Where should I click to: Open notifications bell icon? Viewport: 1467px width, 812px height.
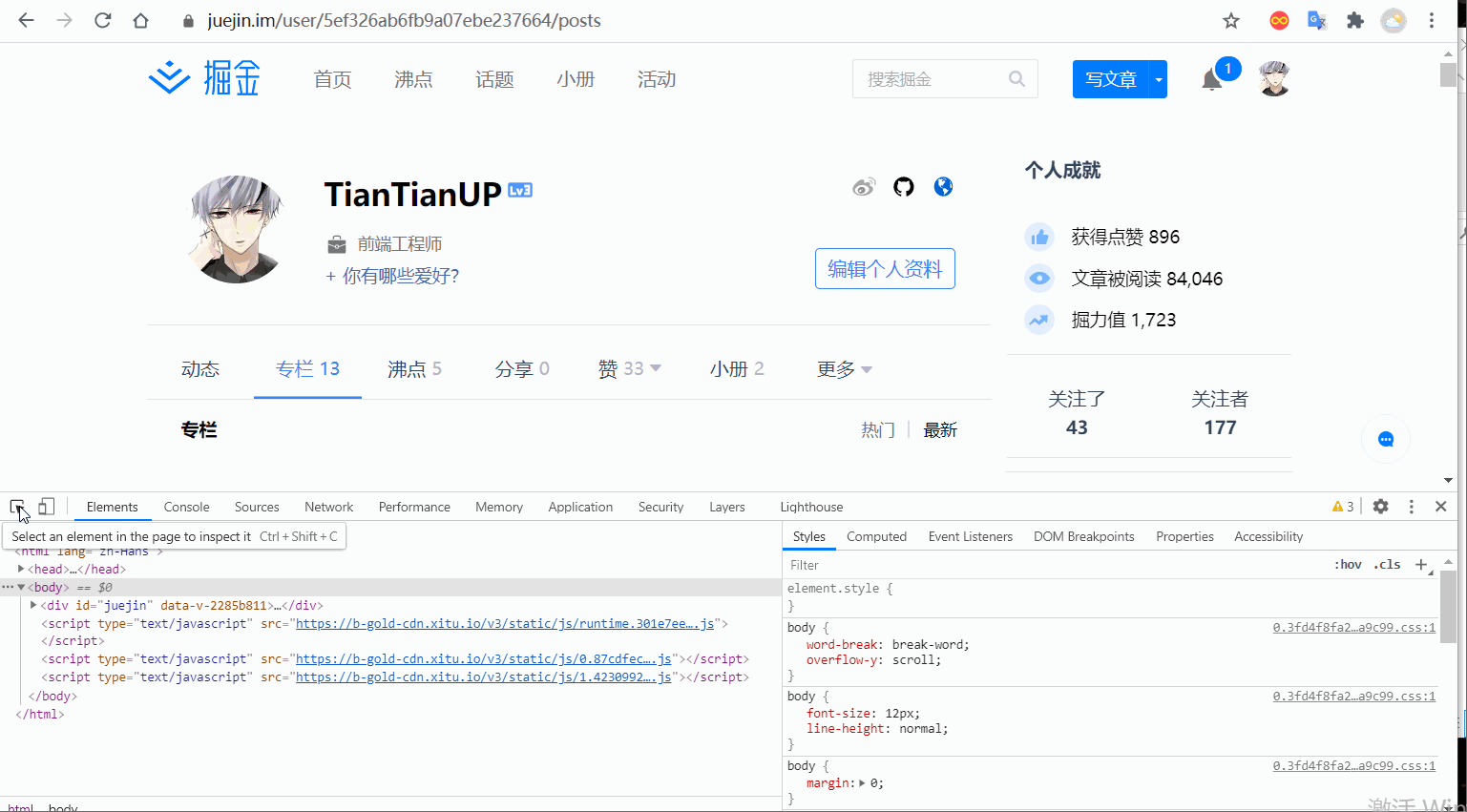pos(1212,79)
